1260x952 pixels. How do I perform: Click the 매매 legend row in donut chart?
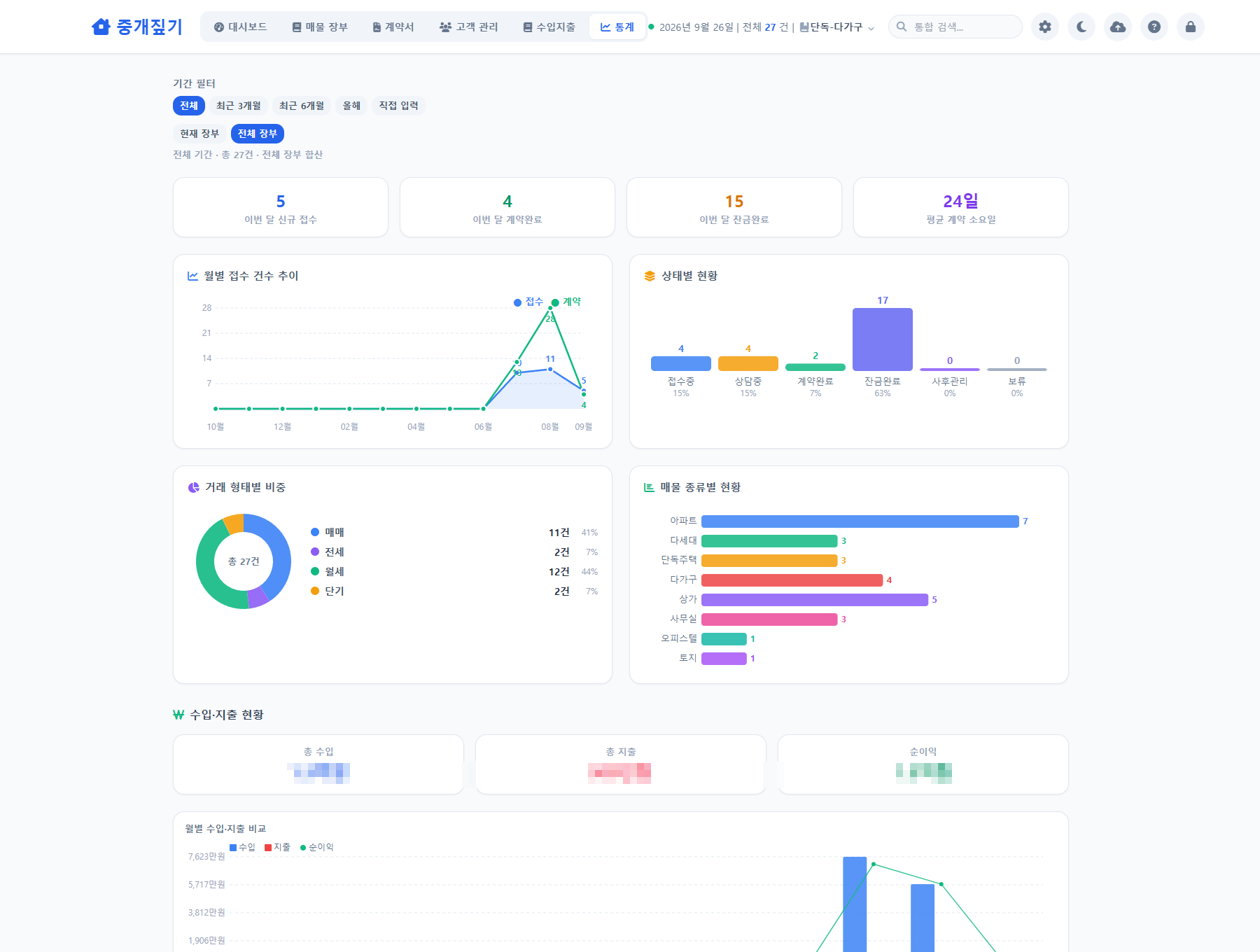(454, 533)
